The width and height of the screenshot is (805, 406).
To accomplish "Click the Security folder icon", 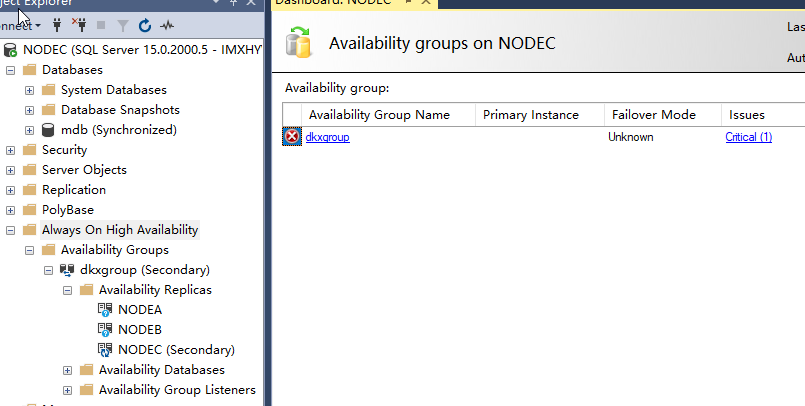I will [30, 149].
